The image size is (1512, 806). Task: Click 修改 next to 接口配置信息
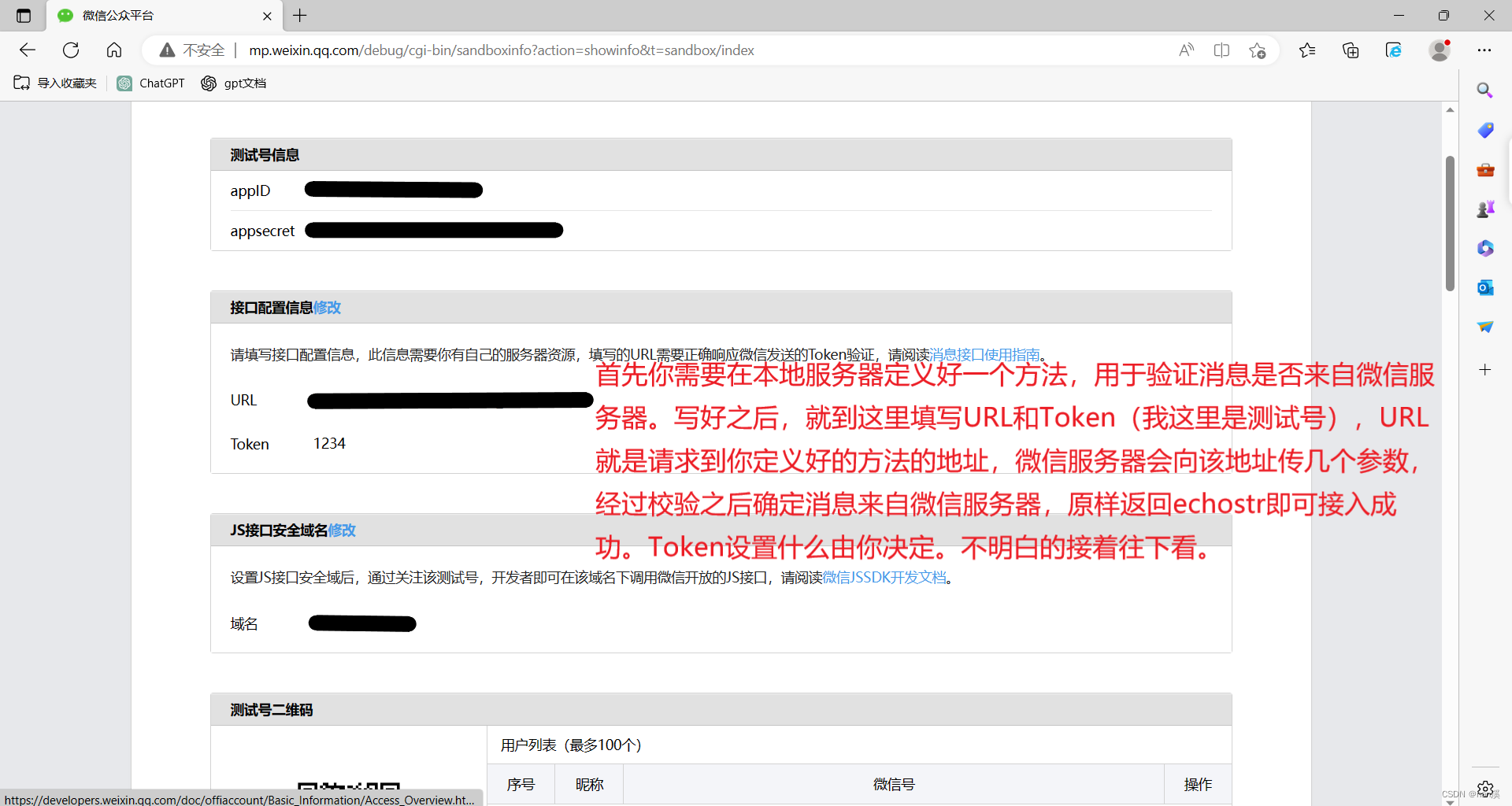pos(328,308)
